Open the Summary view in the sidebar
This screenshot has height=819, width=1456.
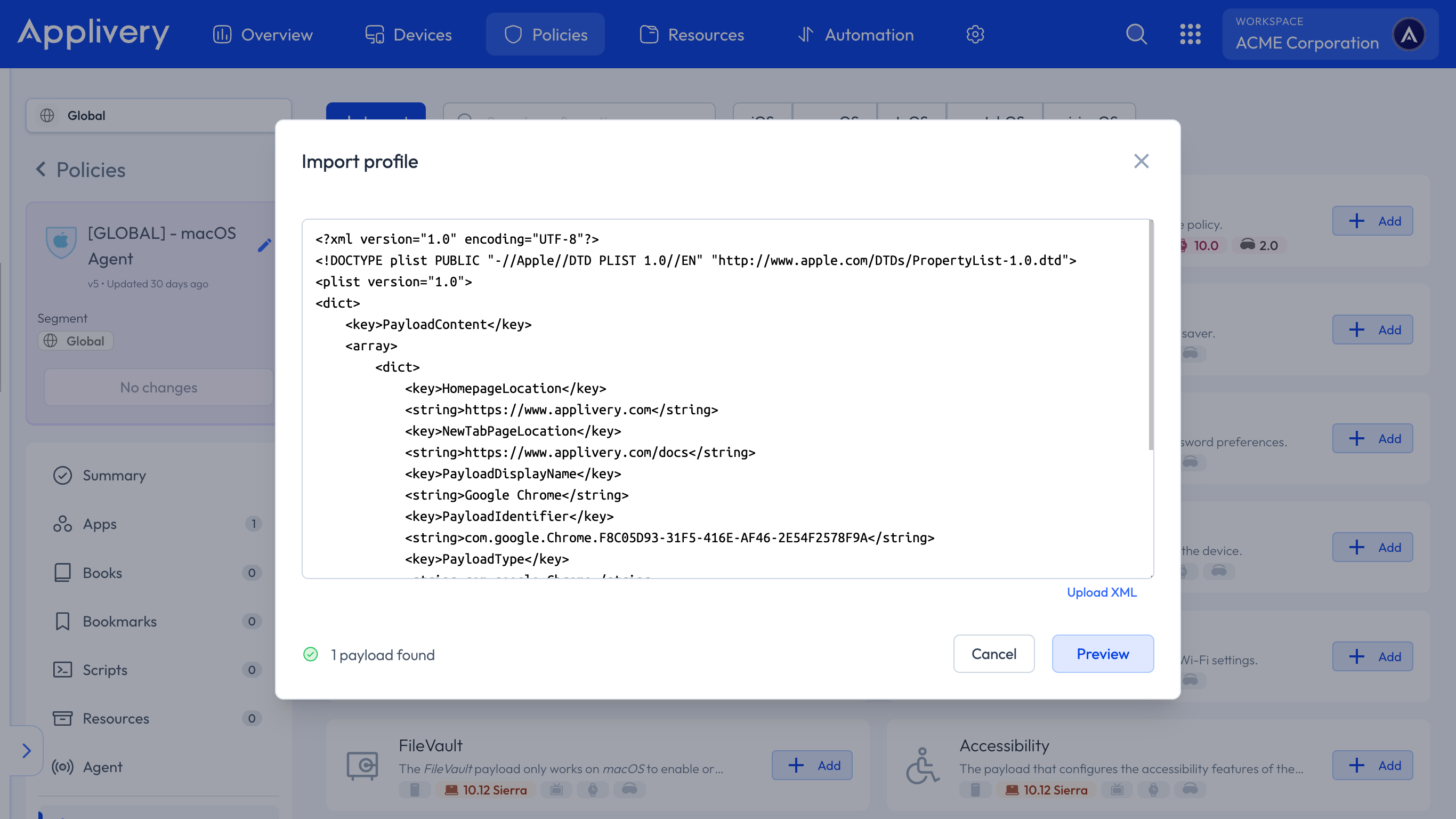click(x=114, y=475)
